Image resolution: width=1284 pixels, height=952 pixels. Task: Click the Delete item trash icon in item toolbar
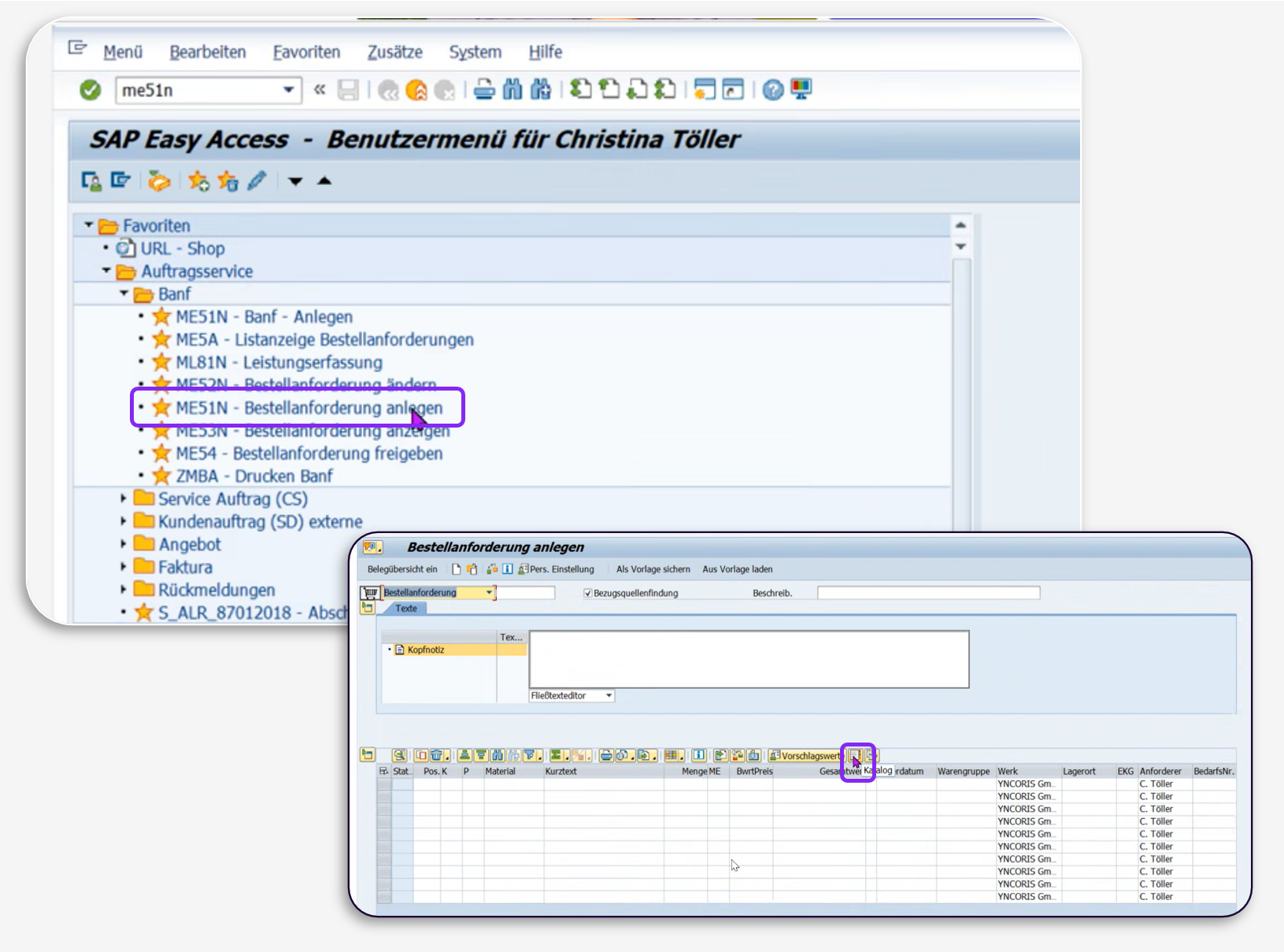click(x=436, y=755)
